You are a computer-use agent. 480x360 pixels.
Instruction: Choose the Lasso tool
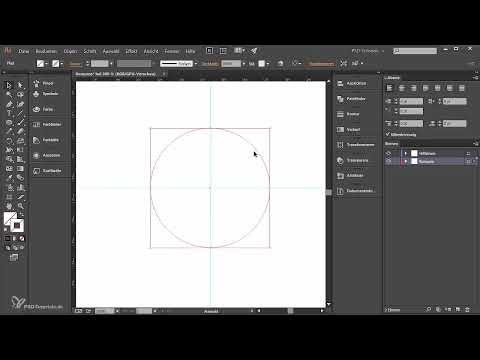pyautogui.click(x=20, y=95)
